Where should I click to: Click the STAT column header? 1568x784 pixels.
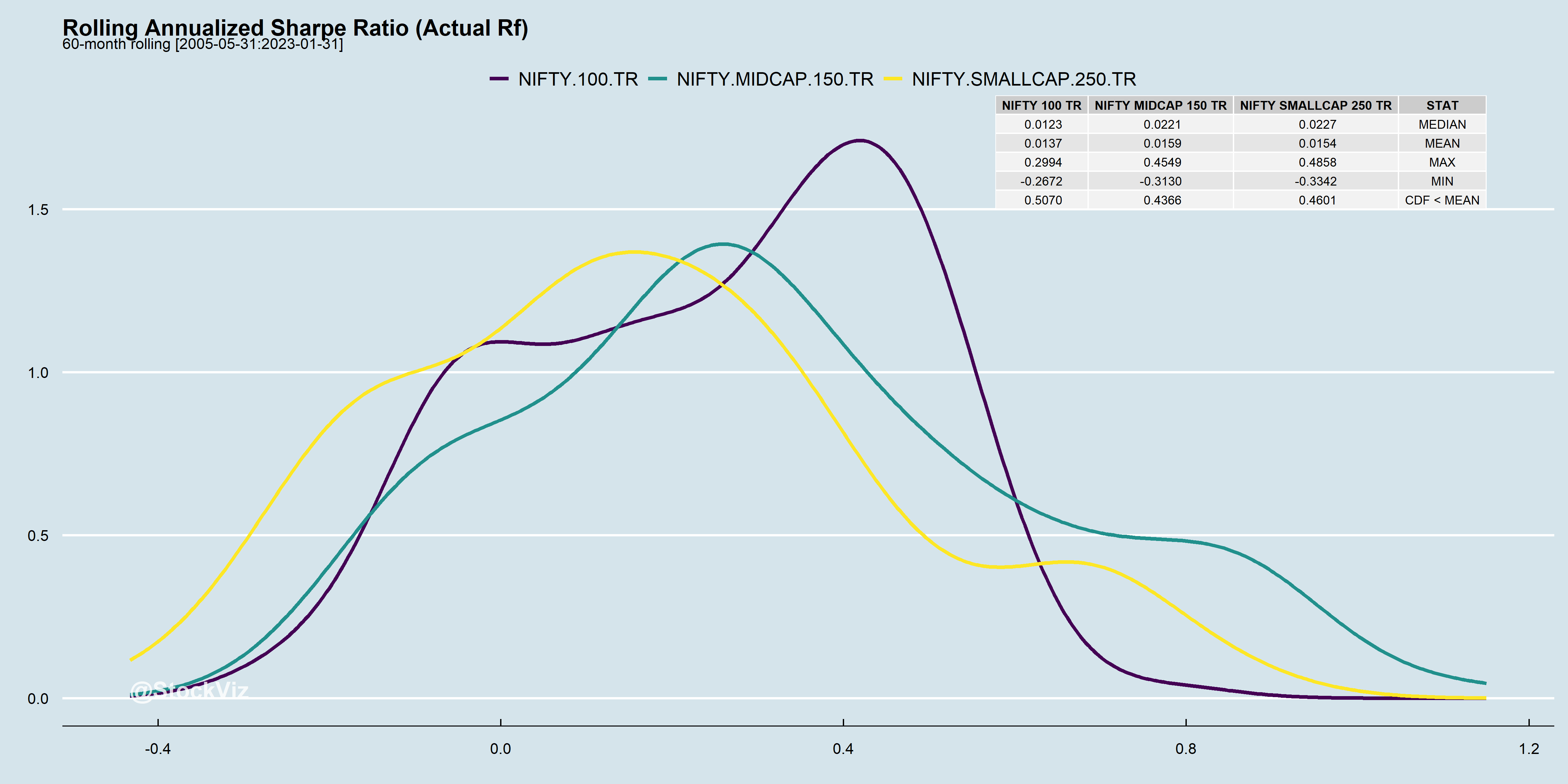coord(1442,105)
